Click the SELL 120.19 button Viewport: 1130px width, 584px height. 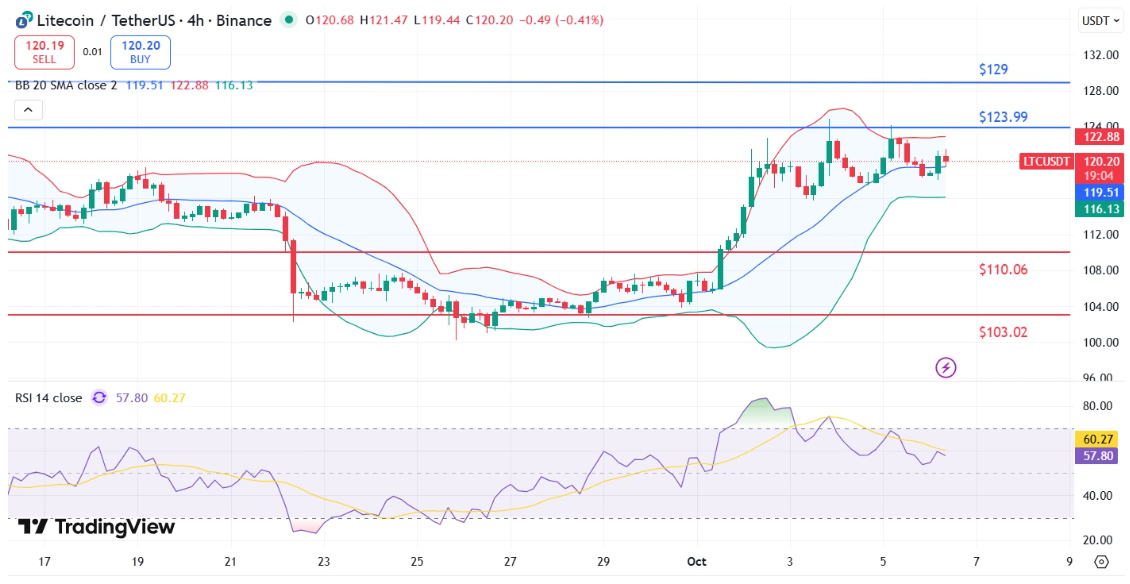click(41, 52)
